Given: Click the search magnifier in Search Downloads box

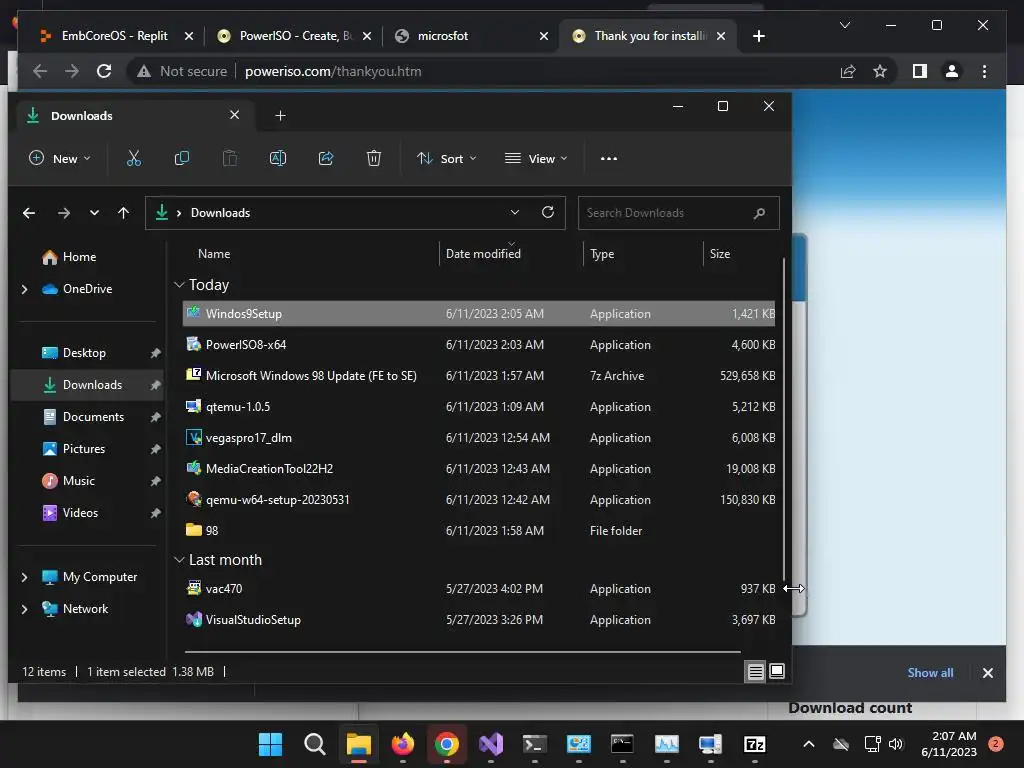Looking at the screenshot, I should coord(759,213).
